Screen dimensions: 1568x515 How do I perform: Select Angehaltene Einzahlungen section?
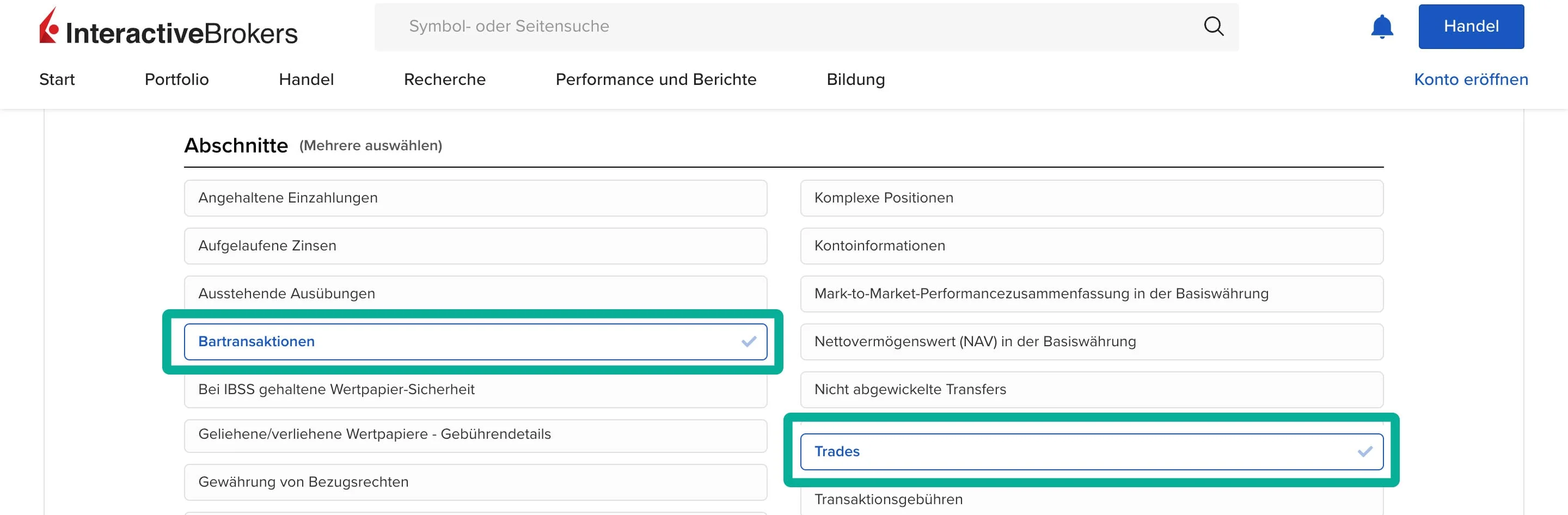point(475,198)
